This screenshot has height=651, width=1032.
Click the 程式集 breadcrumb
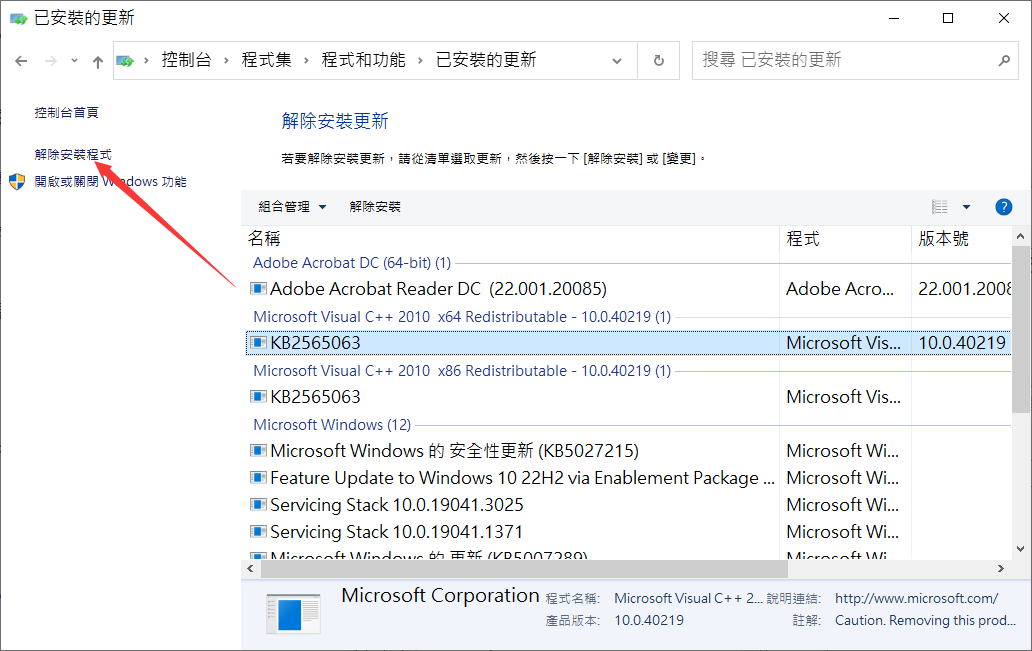[267, 60]
